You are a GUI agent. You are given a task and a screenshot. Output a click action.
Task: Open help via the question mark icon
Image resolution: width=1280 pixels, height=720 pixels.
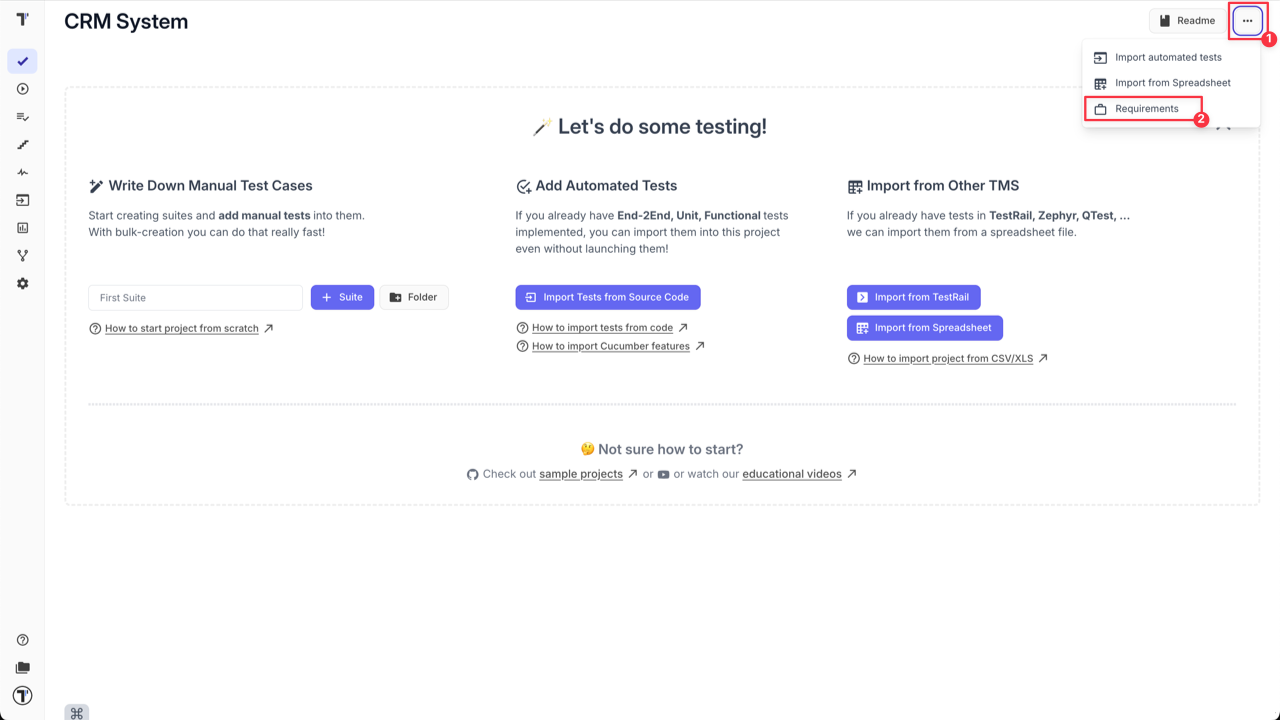point(22,639)
